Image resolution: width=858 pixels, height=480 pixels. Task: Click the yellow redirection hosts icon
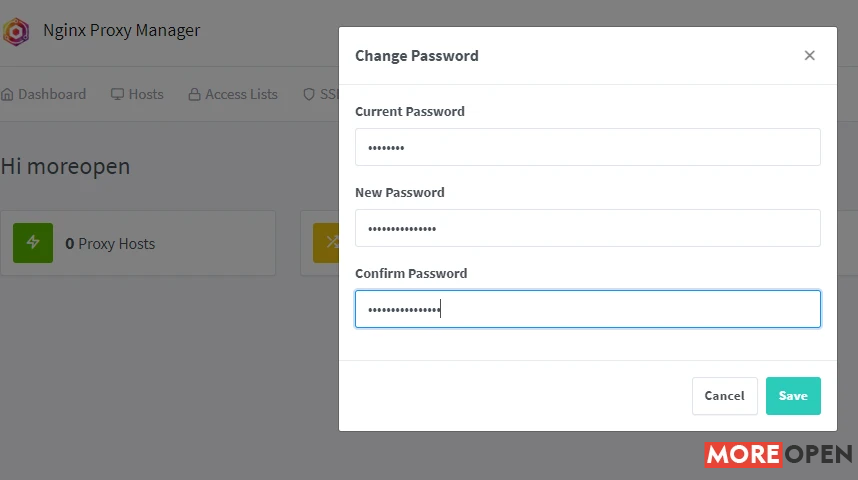tap(326, 242)
